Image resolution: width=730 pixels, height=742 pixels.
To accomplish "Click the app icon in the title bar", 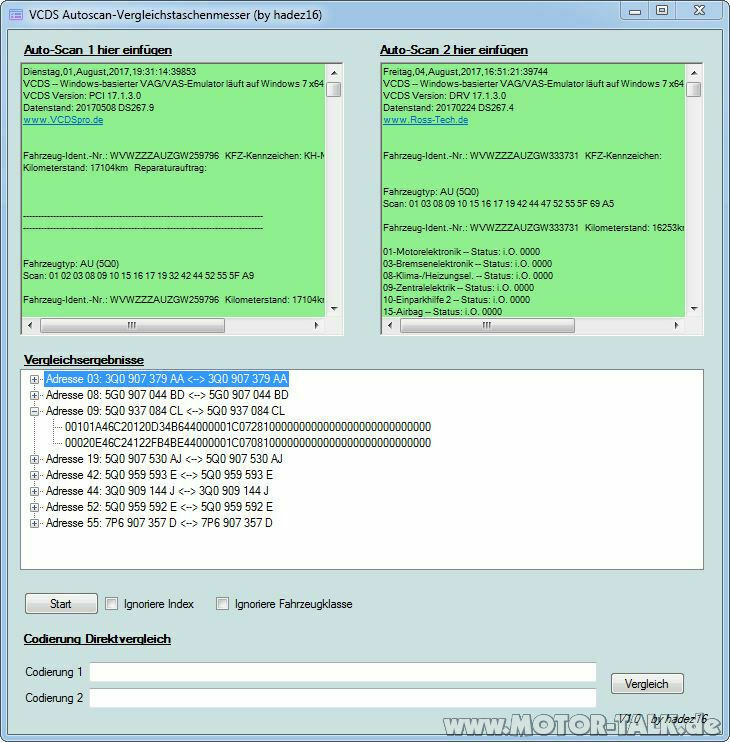I will [x=16, y=15].
